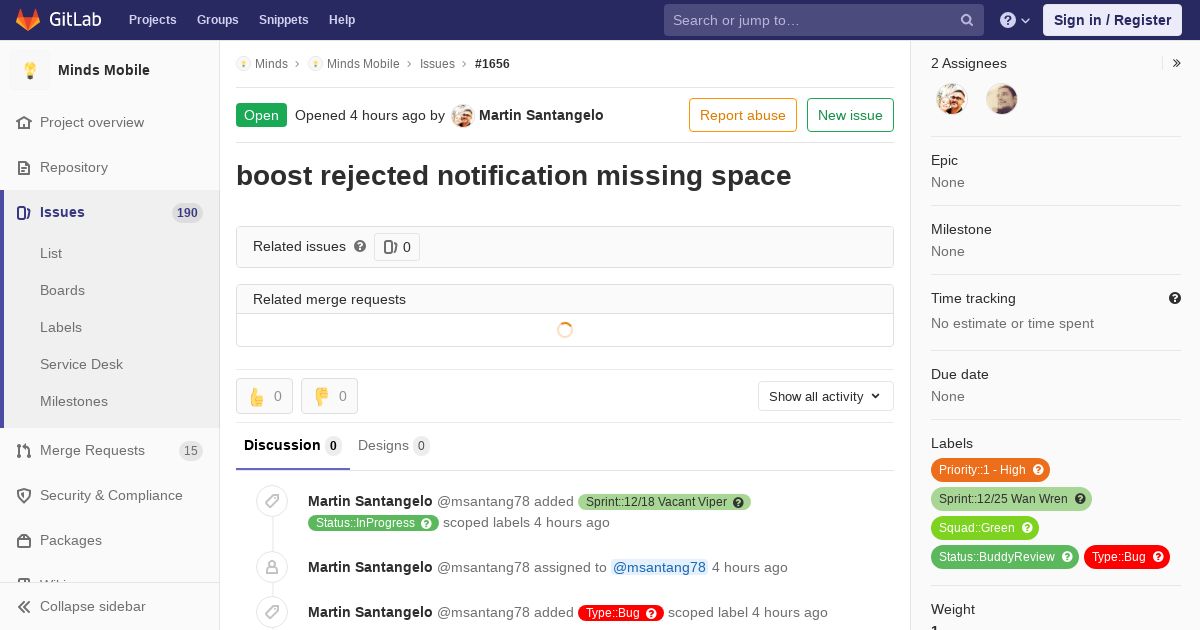Click the Merge Requests count badge 15

(x=191, y=451)
